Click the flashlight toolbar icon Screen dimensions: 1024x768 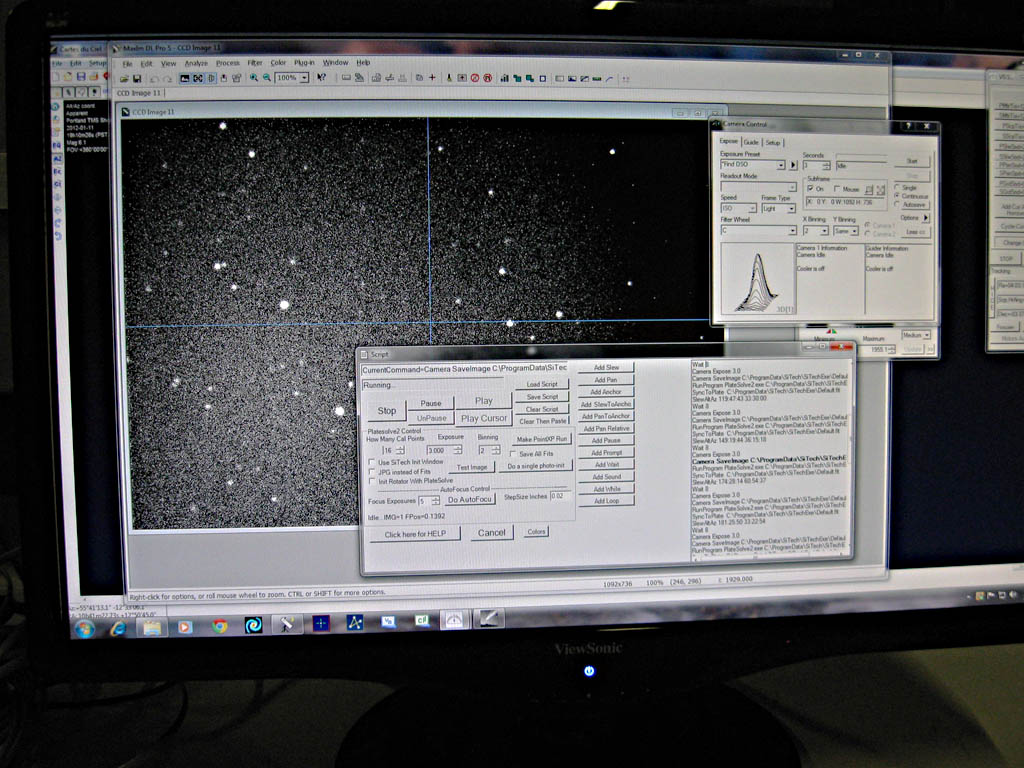click(x=449, y=78)
